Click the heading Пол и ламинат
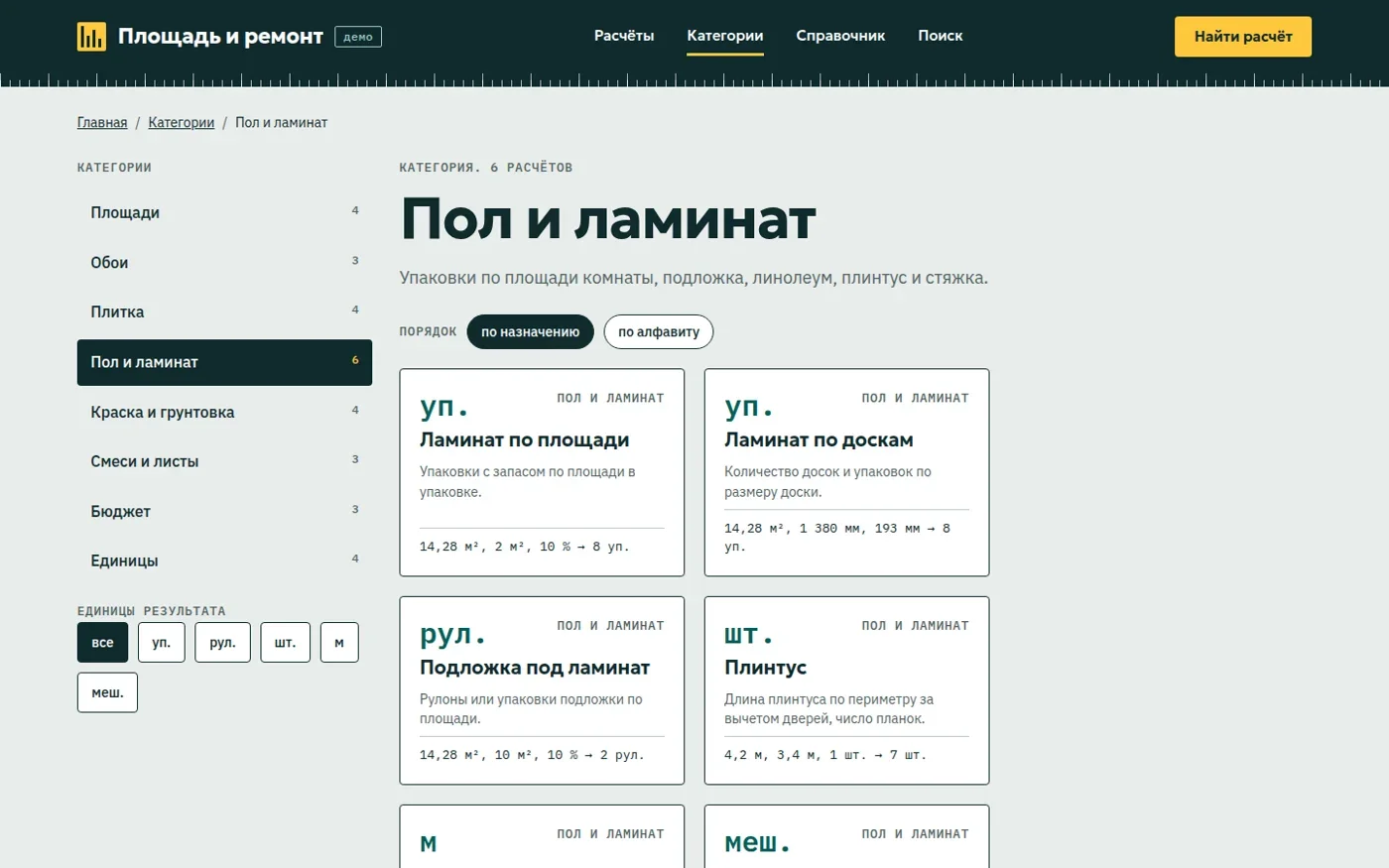Viewport: 1389px width, 868px height. point(608,219)
